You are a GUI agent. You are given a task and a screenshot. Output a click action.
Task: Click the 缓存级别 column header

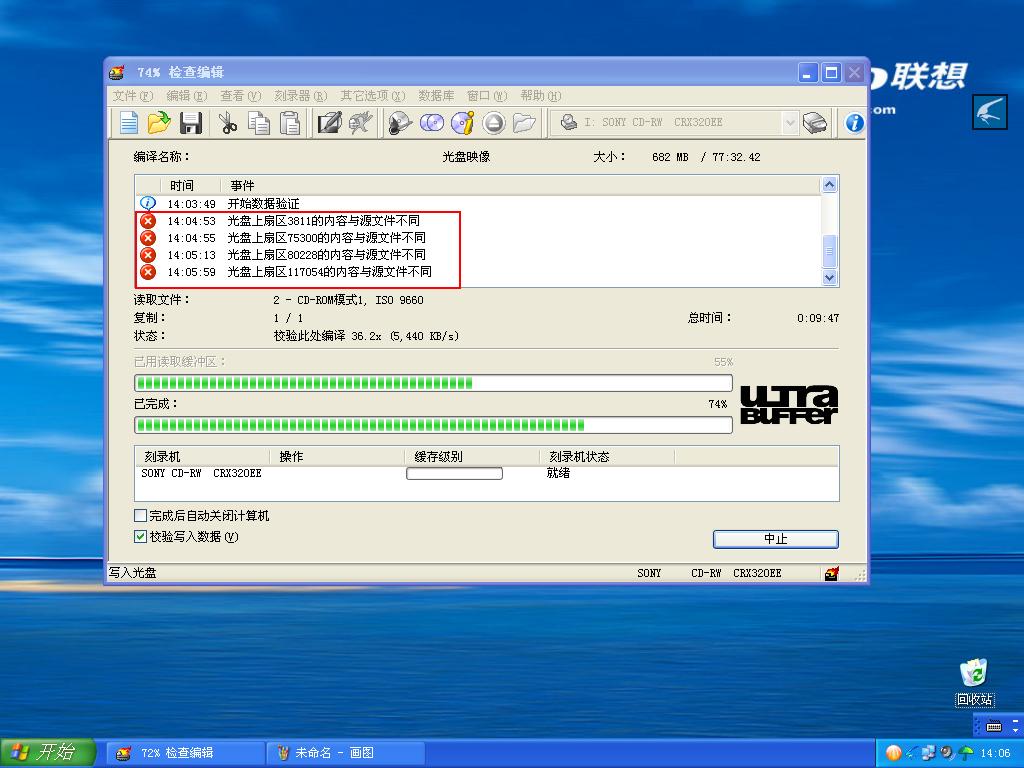point(472,456)
